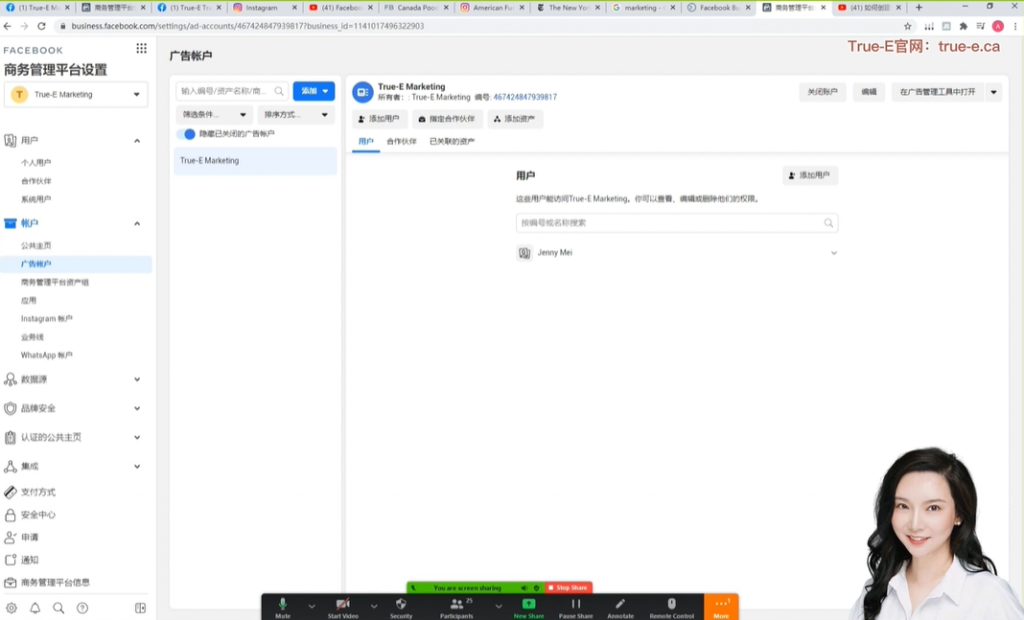The image size is (1024, 620).
Task: Click the 按编号或名称搜索 user search field
Action: coord(670,223)
